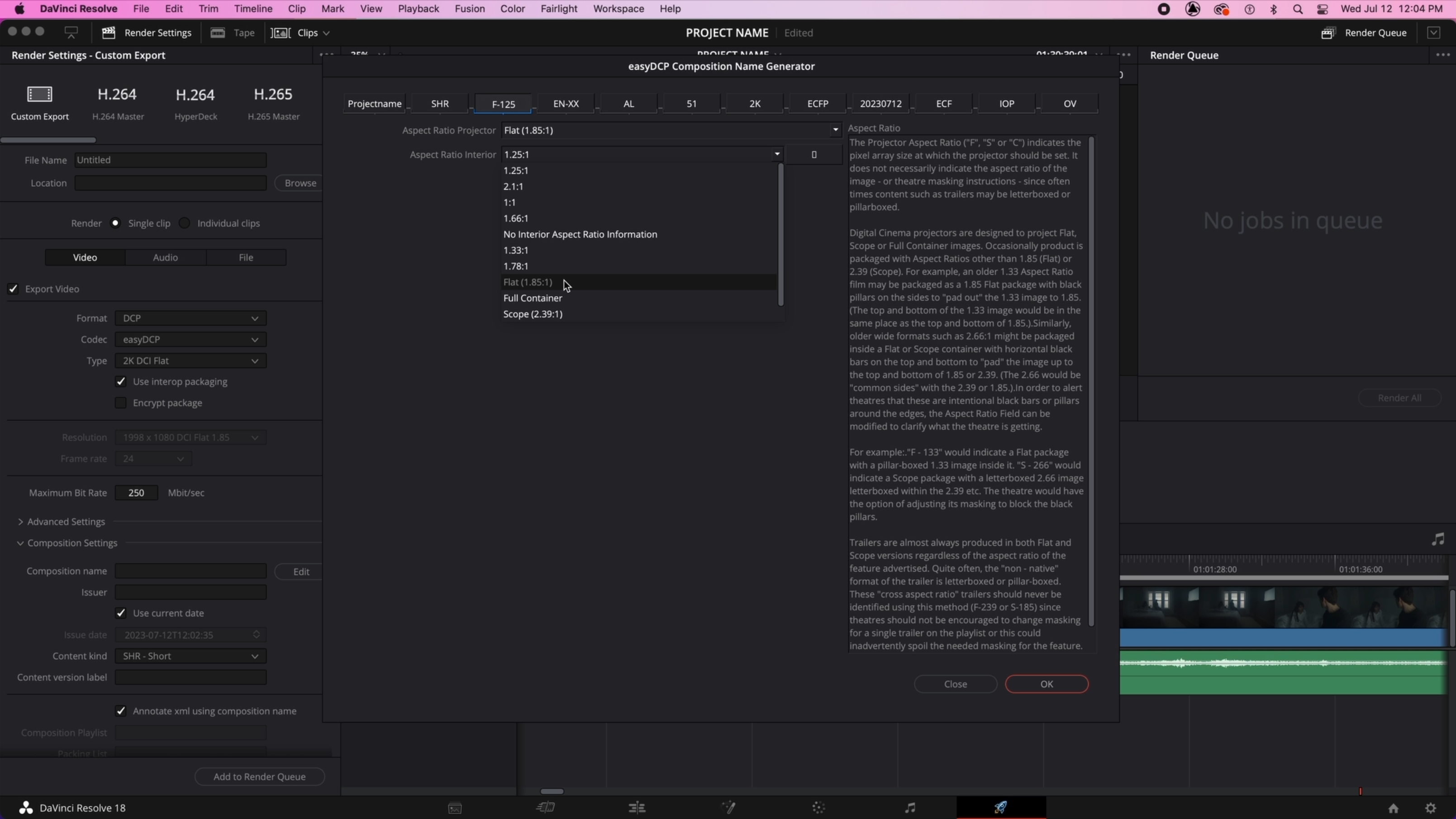Open the Format DCP dropdown
This screenshot has height=819, width=1456.
[190, 318]
